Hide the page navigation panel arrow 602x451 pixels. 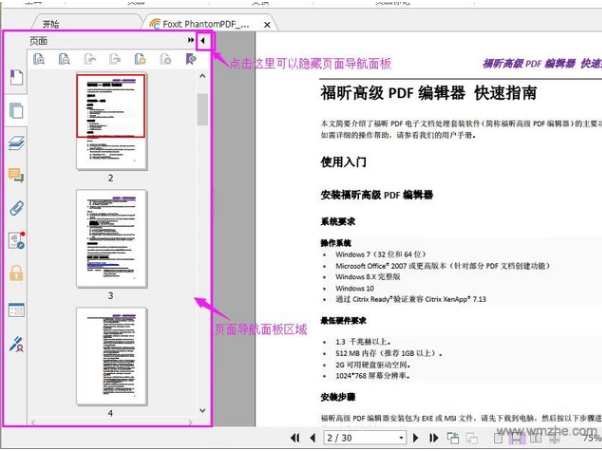tap(203, 40)
